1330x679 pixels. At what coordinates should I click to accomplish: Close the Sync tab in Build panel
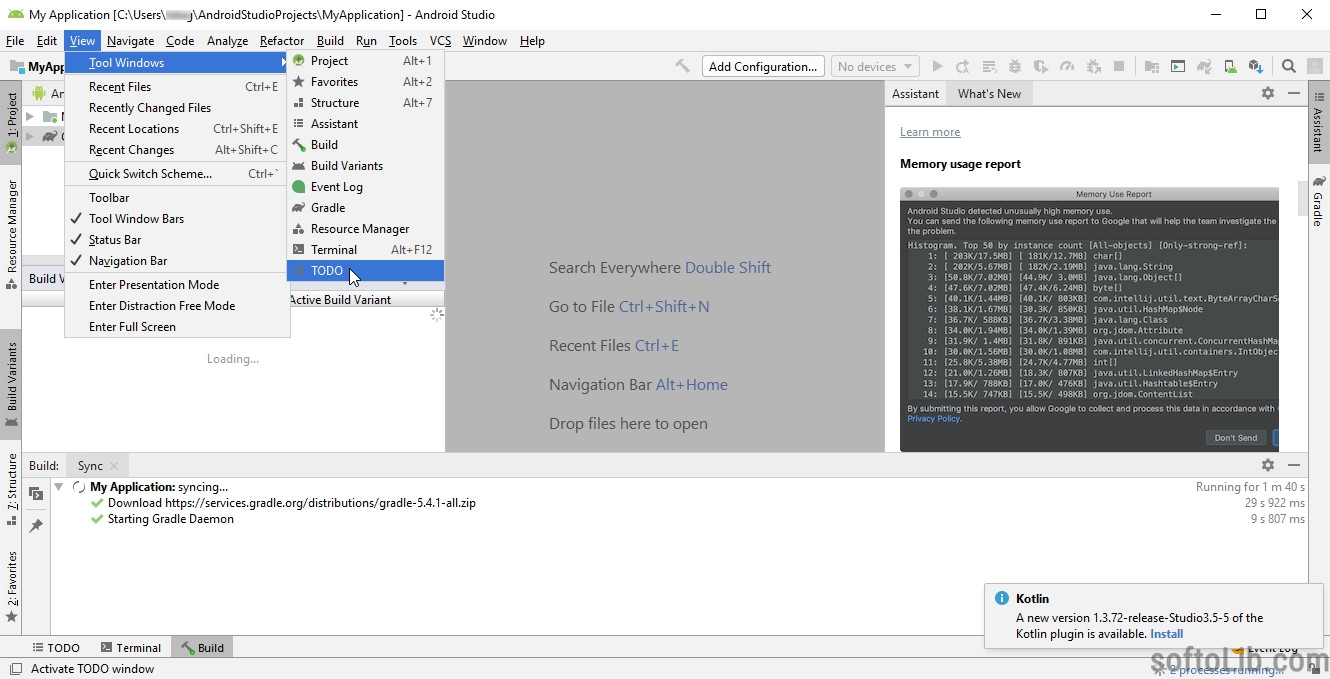pyautogui.click(x=114, y=466)
